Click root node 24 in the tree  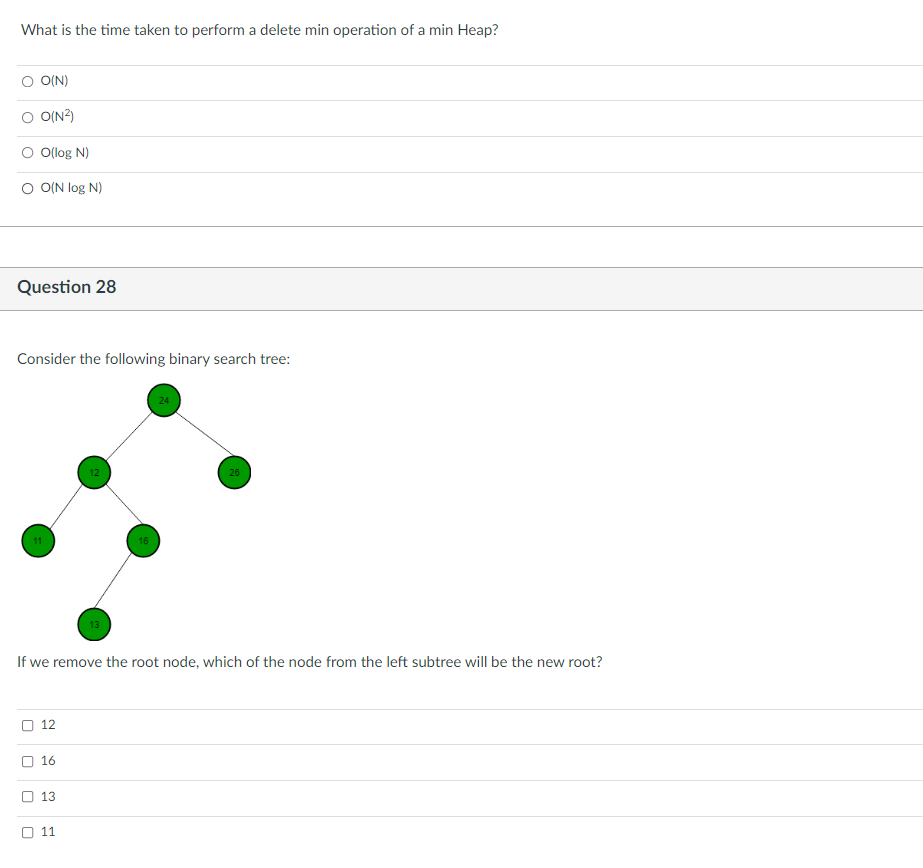[x=164, y=400]
